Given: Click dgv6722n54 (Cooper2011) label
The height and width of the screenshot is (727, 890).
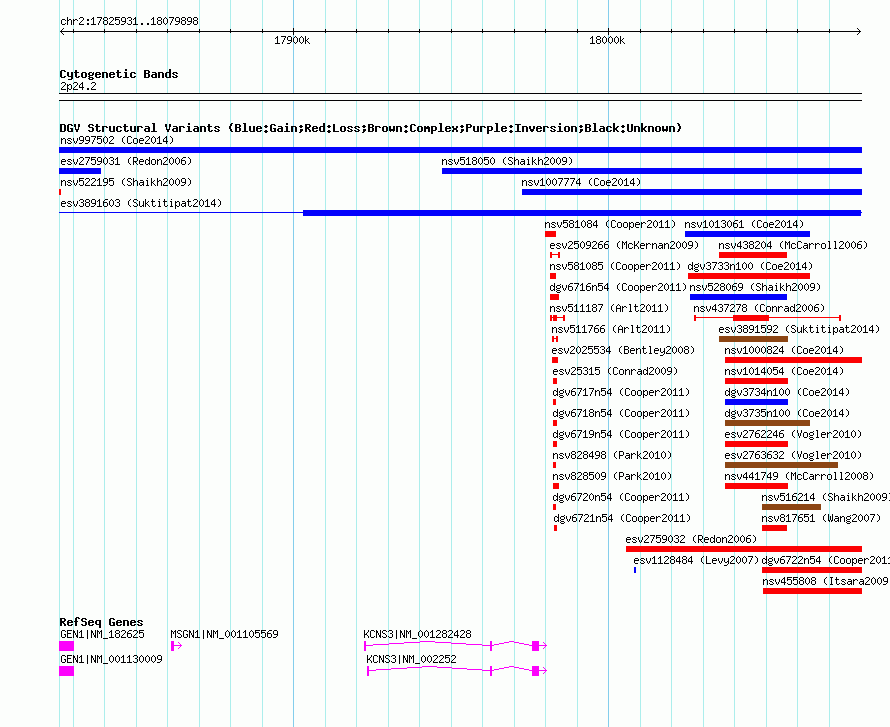Looking at the screenshot, I should point(825,560).
